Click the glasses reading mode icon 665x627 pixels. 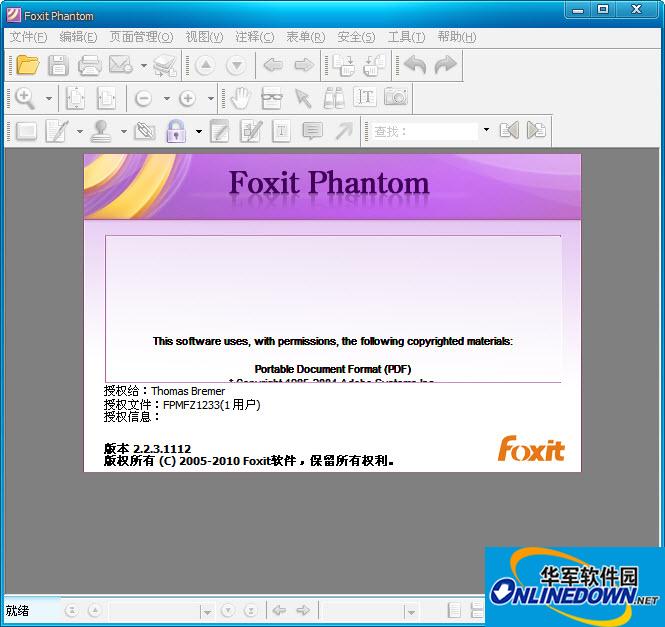point(271,98)
